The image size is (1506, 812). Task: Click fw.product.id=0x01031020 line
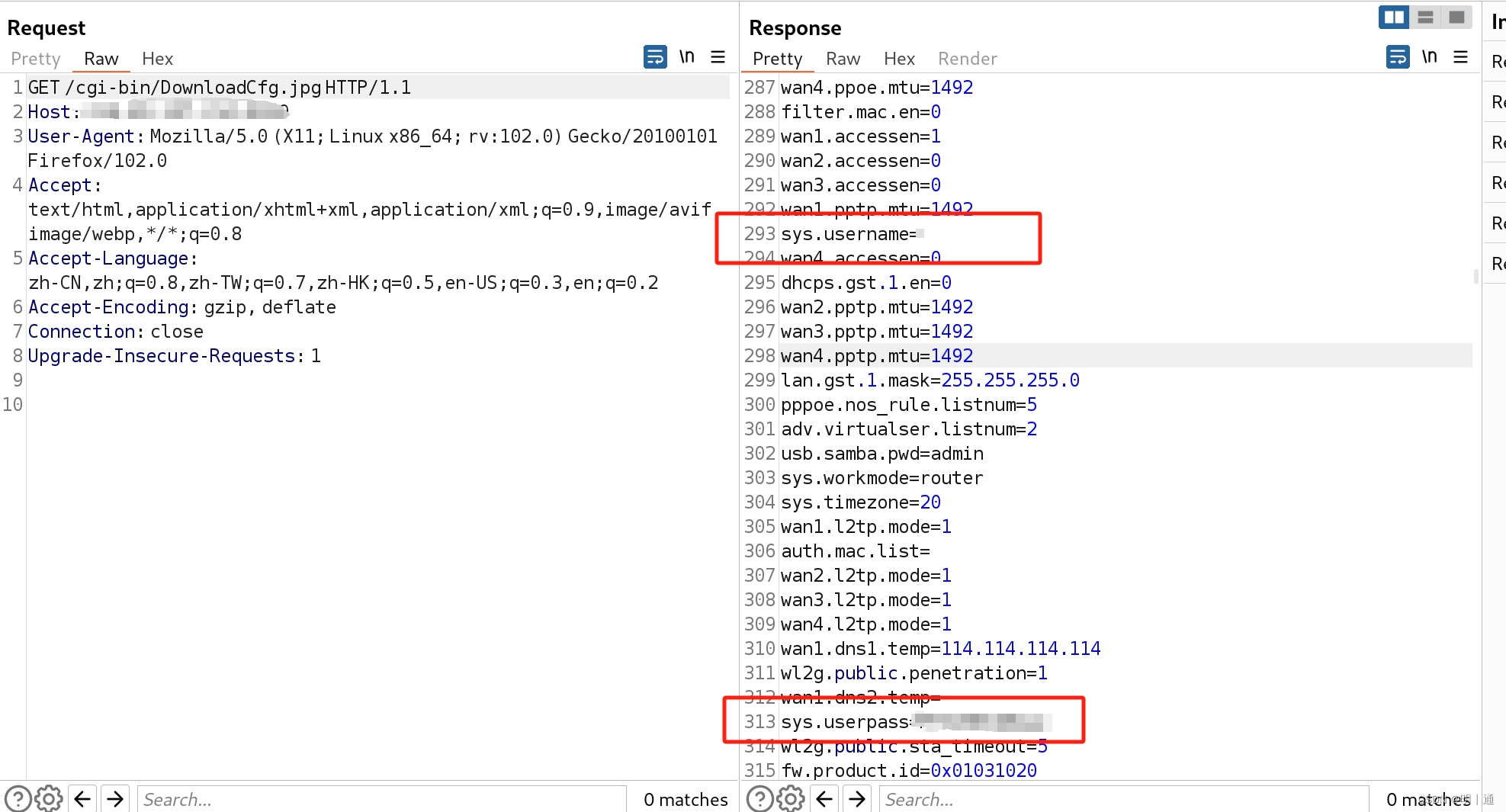pos(909,771)
